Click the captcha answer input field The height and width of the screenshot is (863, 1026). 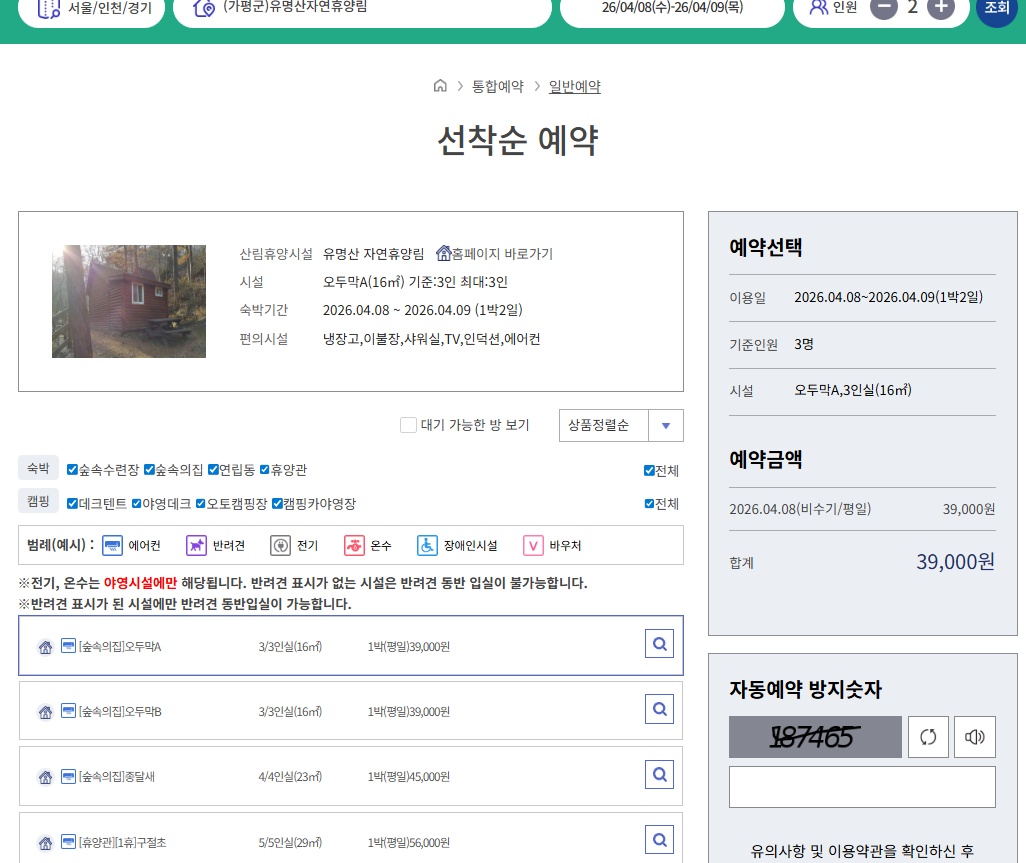[x=861, y=787]
